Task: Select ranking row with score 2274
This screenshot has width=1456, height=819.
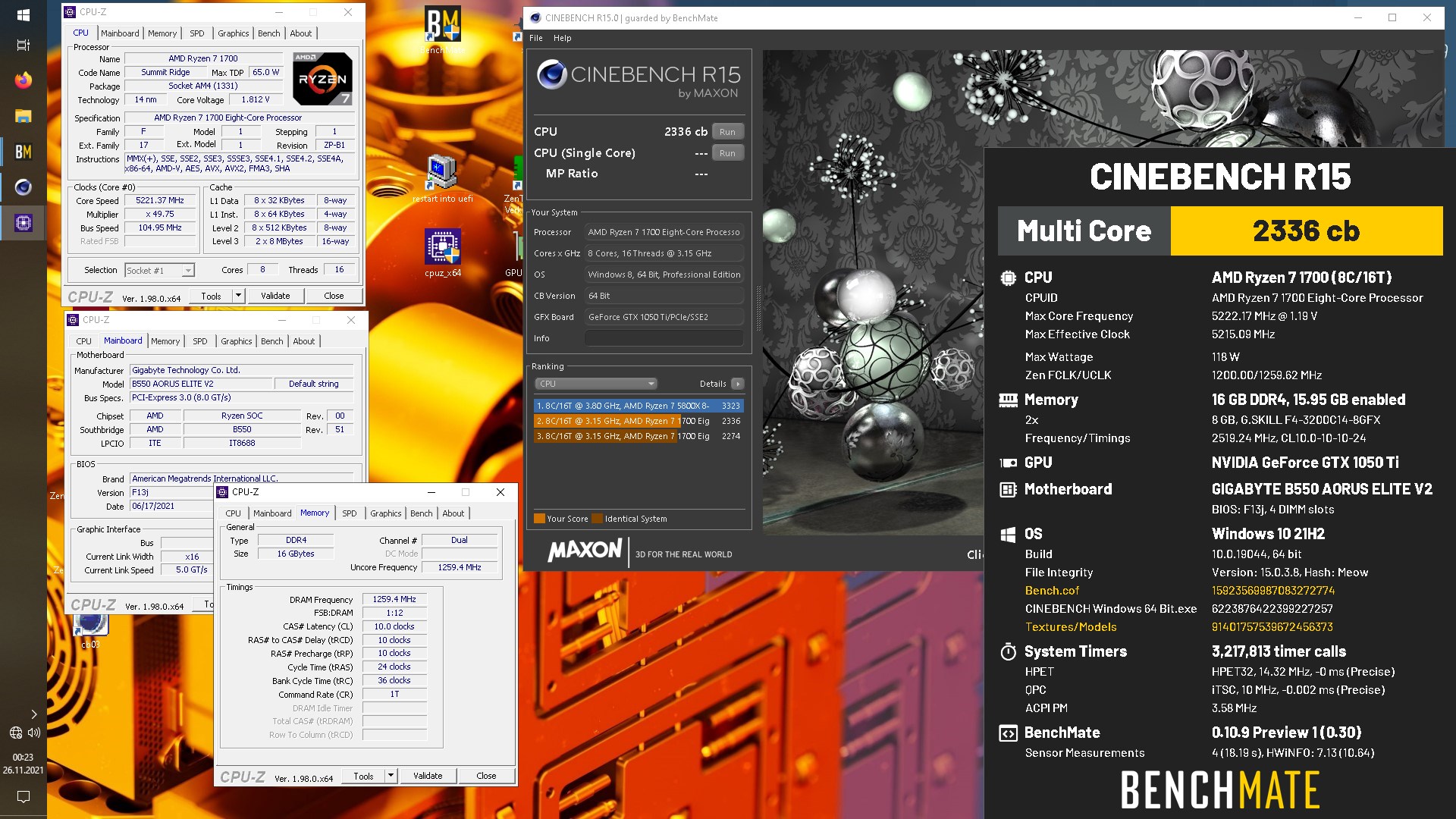Action: click(x=638, y=436)
